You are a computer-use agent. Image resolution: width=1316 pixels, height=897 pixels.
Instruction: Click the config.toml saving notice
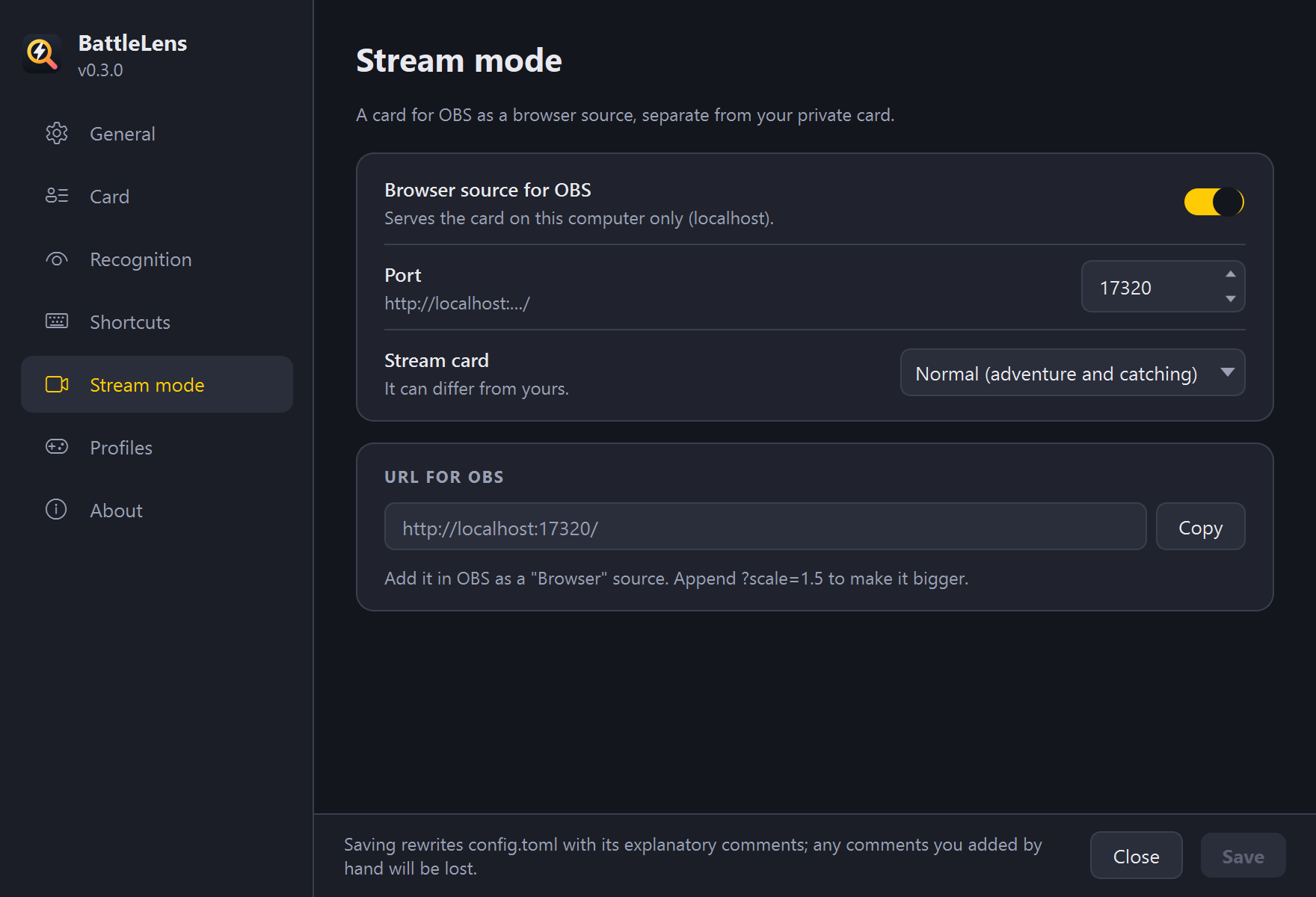pyautogui.click(x=693, y=856)
